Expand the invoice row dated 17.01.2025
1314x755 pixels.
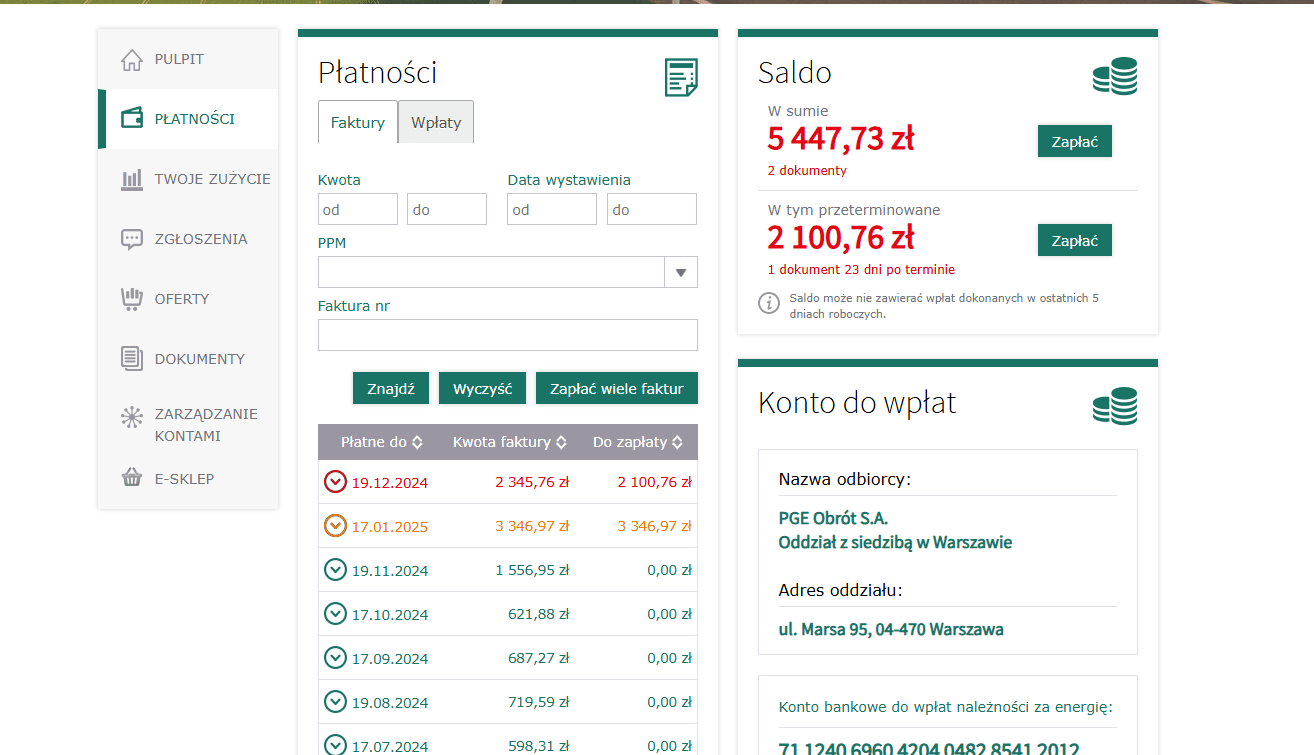tap(335, 526)
